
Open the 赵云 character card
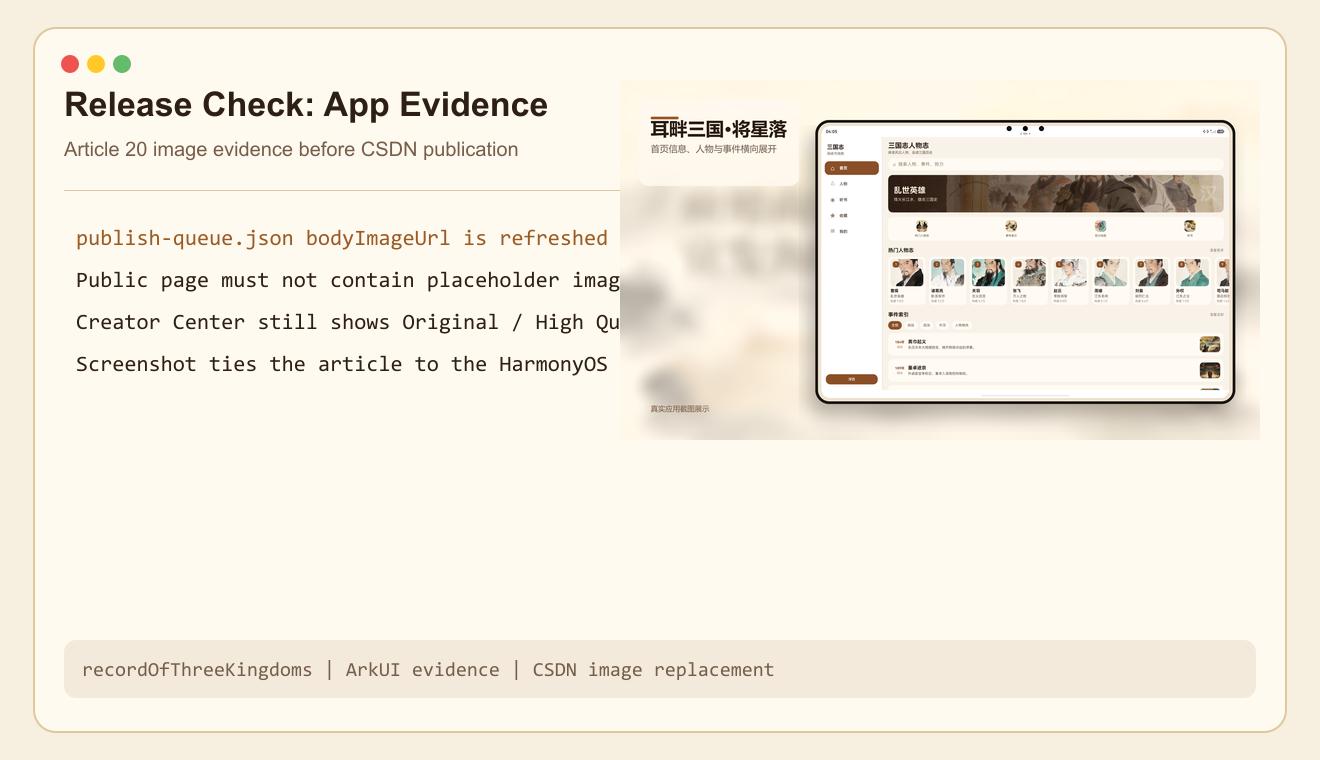click(x=1070, y=281)
